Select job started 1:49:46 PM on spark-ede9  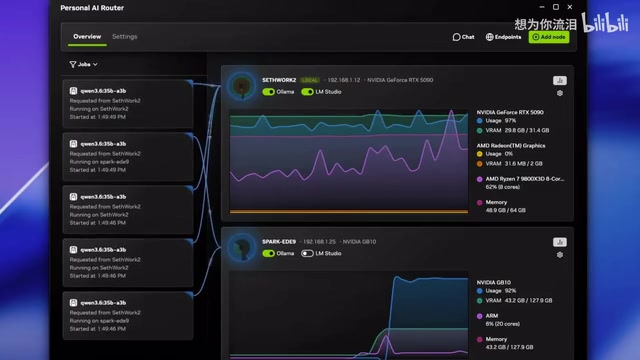[128, 316]
